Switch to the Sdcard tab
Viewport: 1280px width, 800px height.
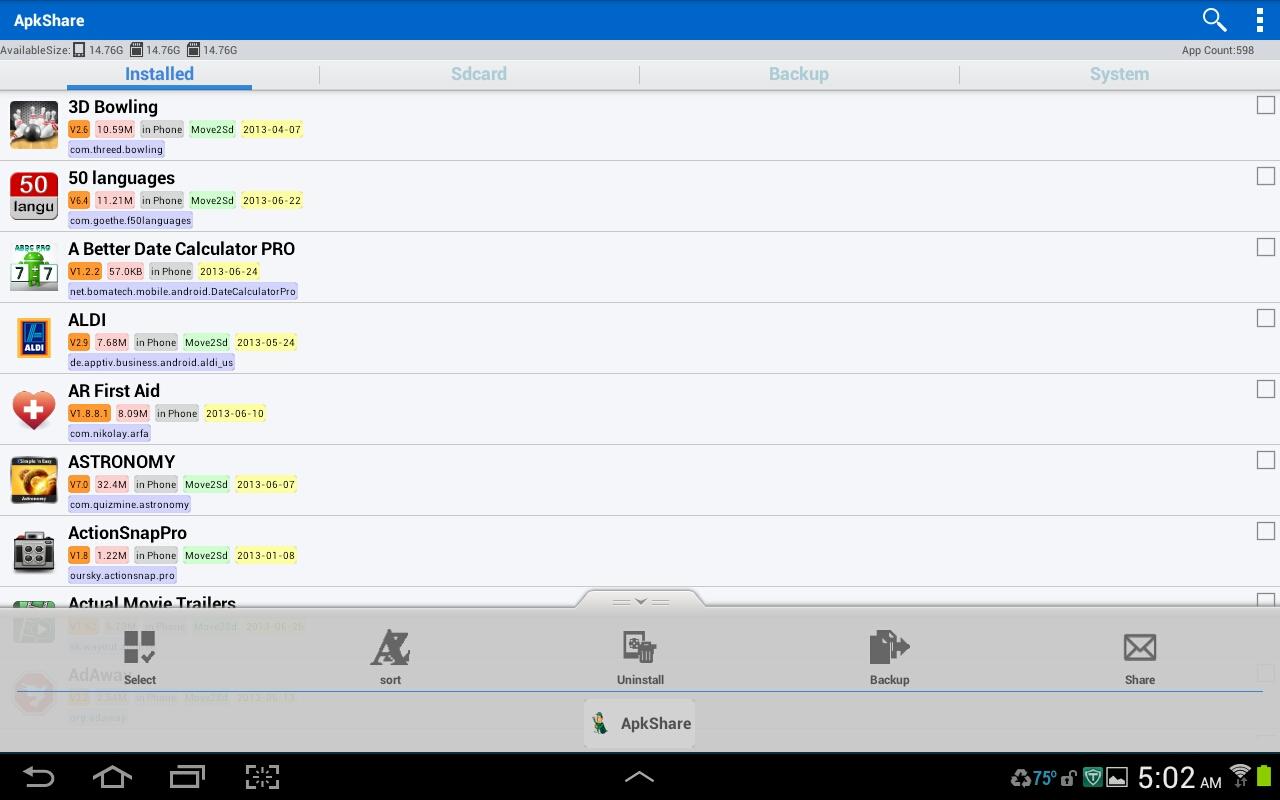479,74
